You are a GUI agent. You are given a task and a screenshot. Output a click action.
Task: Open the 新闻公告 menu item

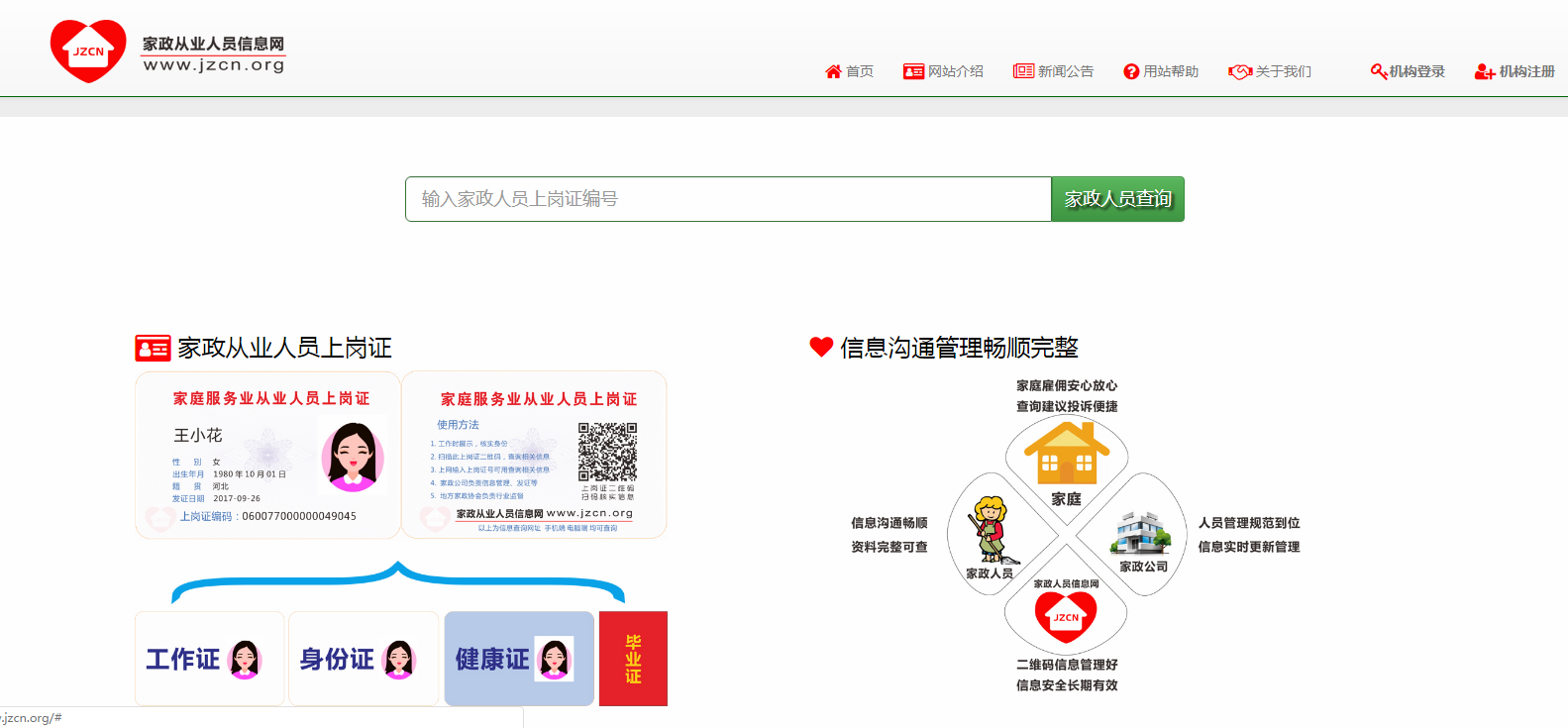coord(1066,71)
